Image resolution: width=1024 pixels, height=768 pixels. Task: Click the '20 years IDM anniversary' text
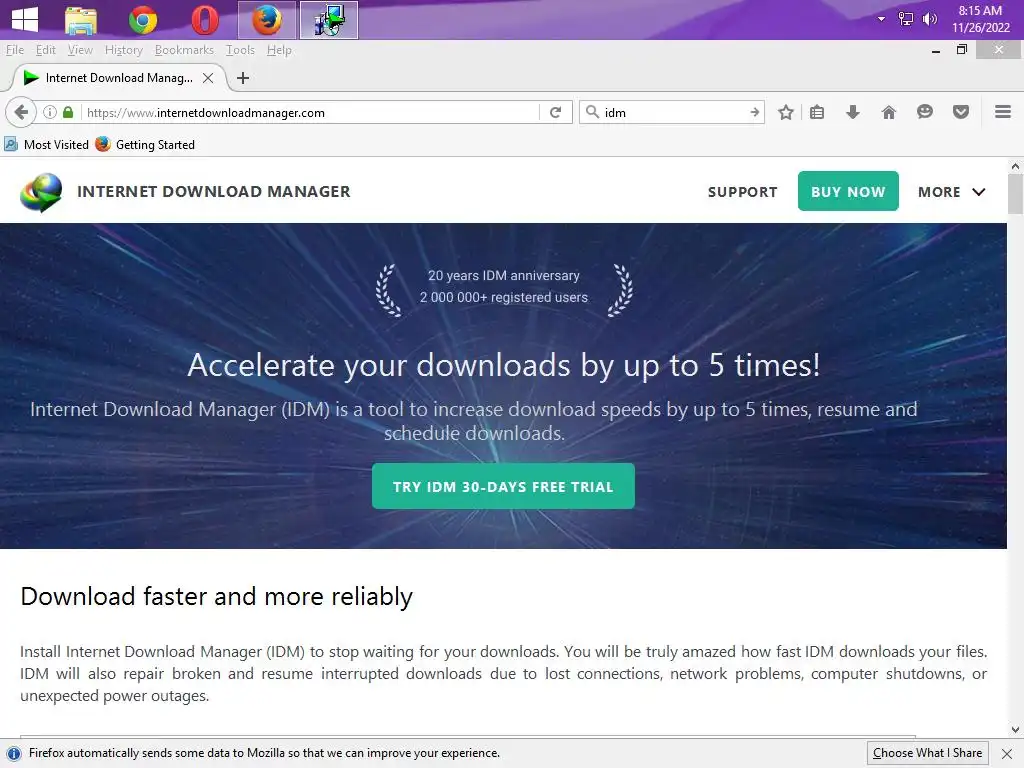pyautogui.click(x=504, y=276)
